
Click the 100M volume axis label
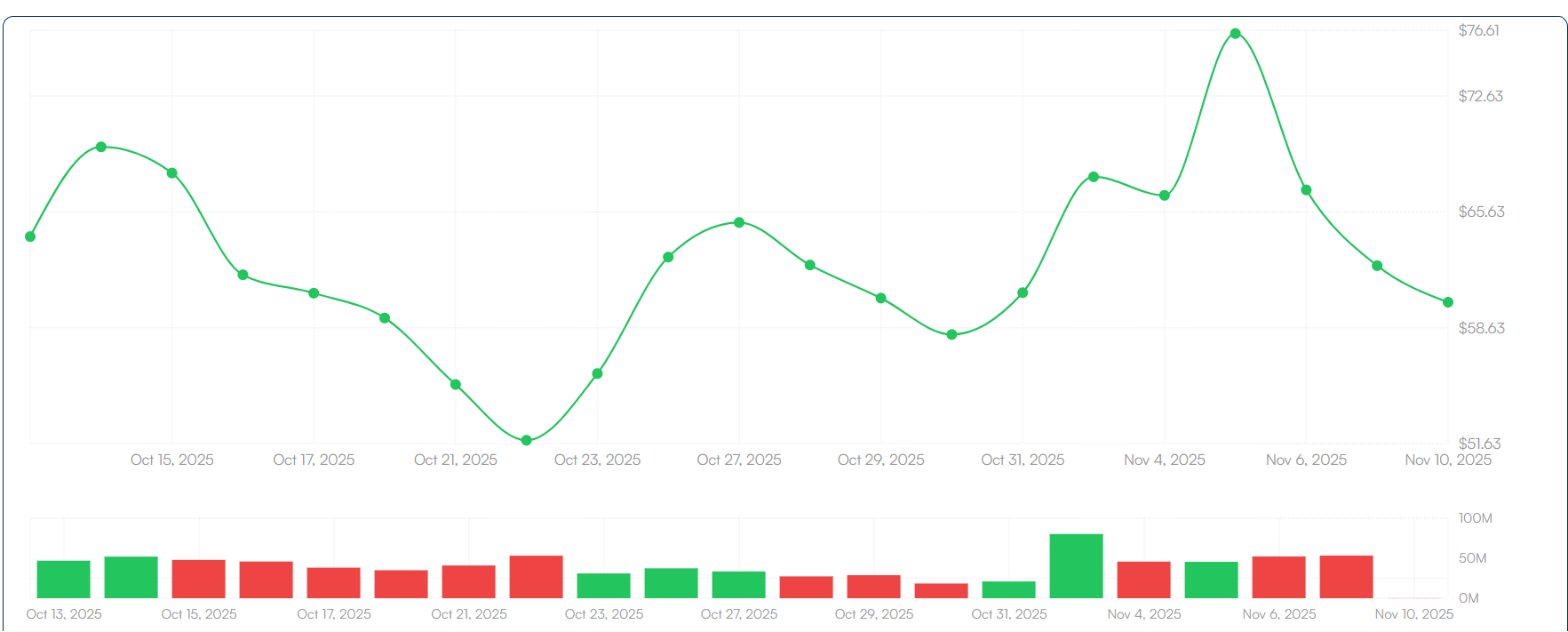point(1475,518)
